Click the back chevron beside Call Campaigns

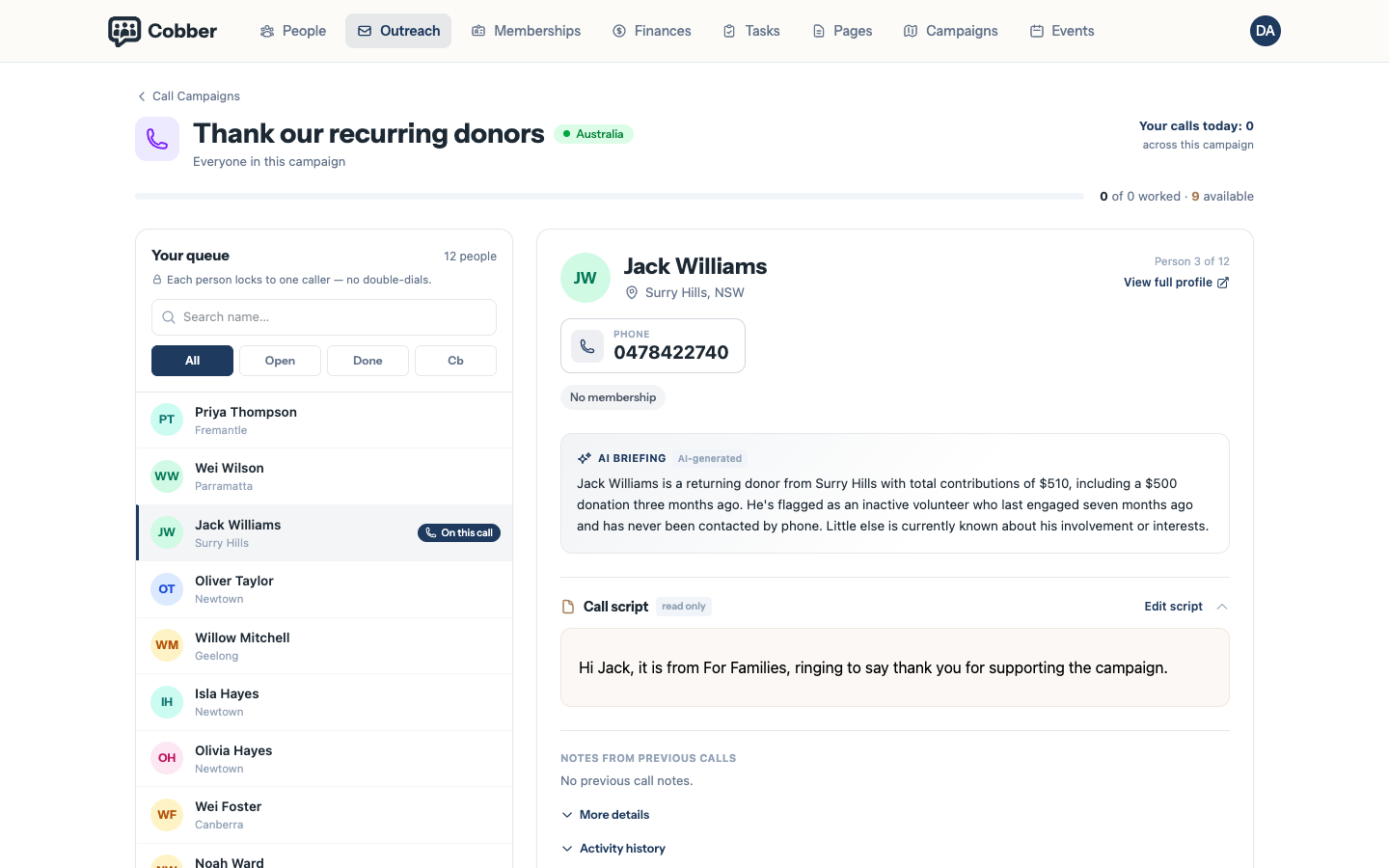[142, 96]
